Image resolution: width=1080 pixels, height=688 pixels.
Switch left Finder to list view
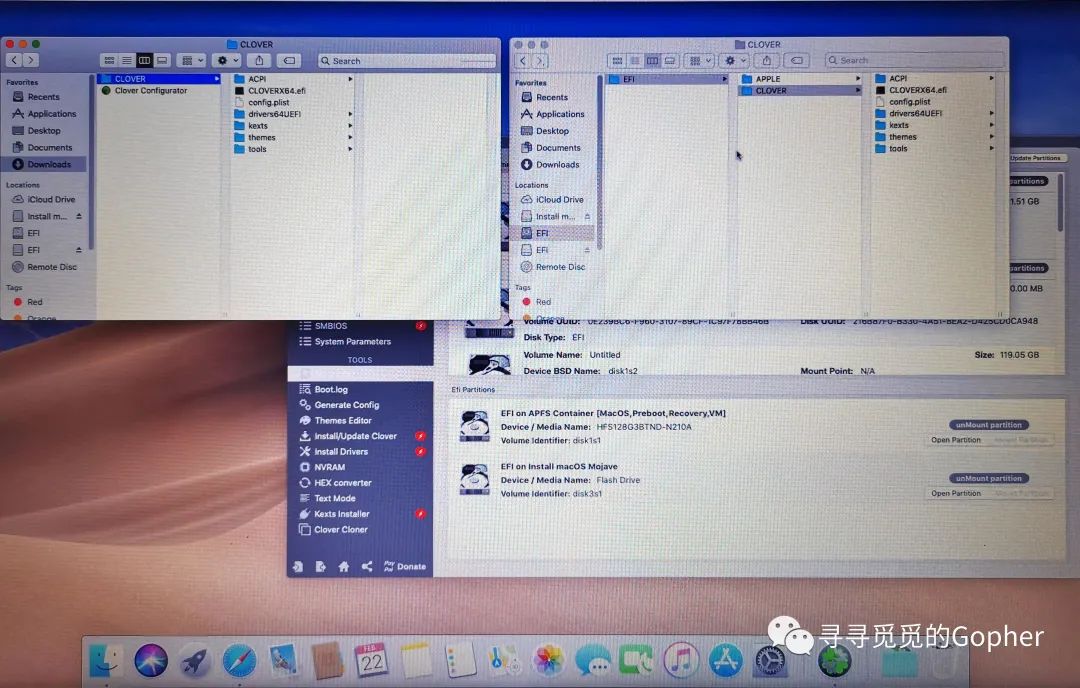coord(127,61)
